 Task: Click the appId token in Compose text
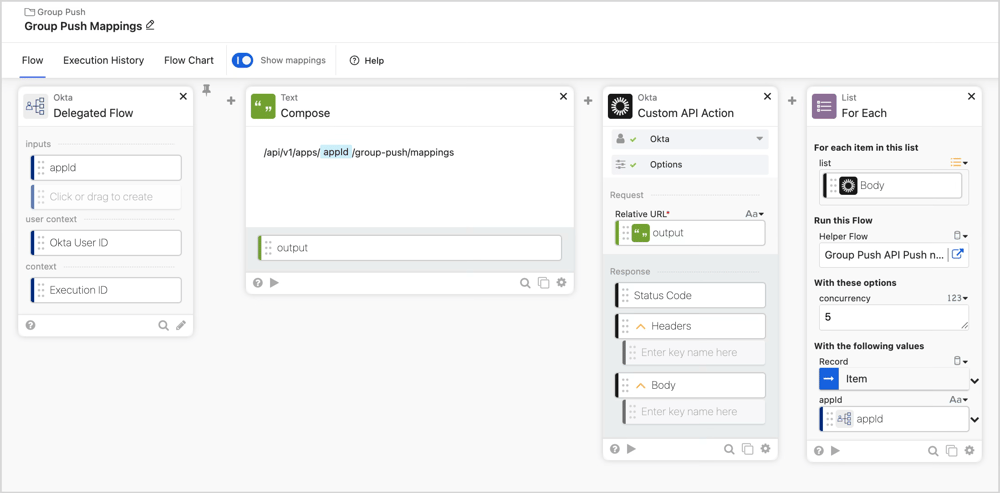[x=335, y=153]
